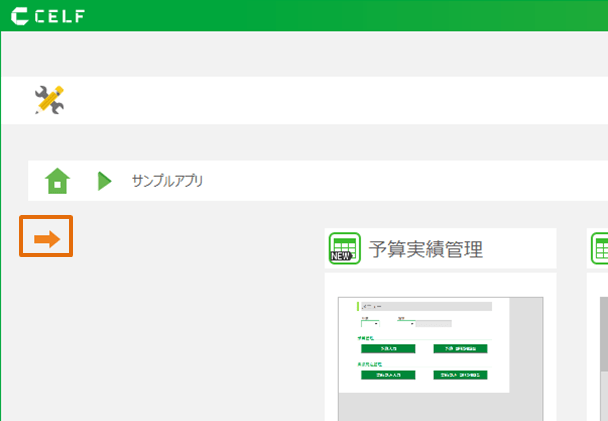Click the 予算実績管理 spreadsheet icon with NEW badge
The width and height of the screenshot is (608, 421).
[x=344, y=249]
